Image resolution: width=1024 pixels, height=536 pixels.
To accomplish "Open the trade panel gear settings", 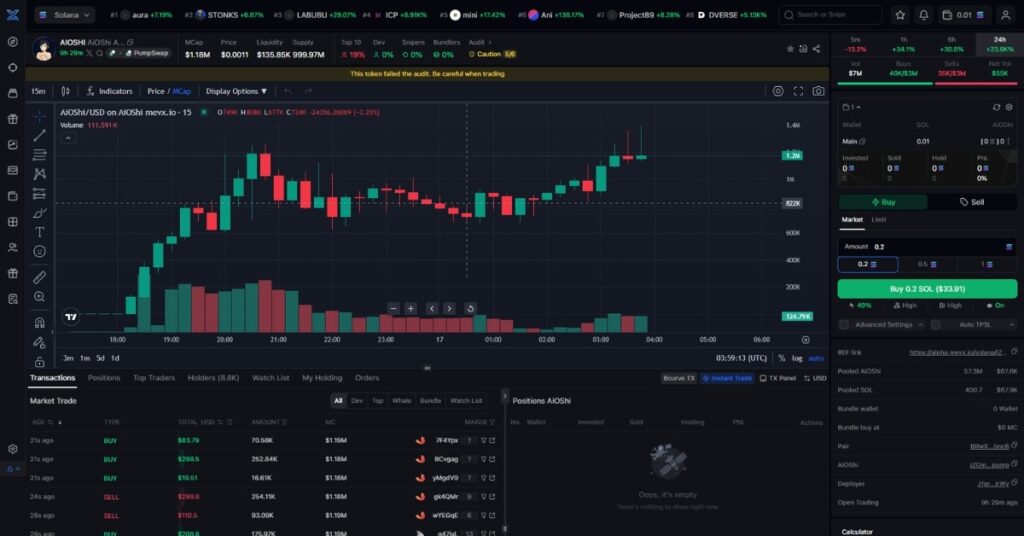I will point(1008,107).
